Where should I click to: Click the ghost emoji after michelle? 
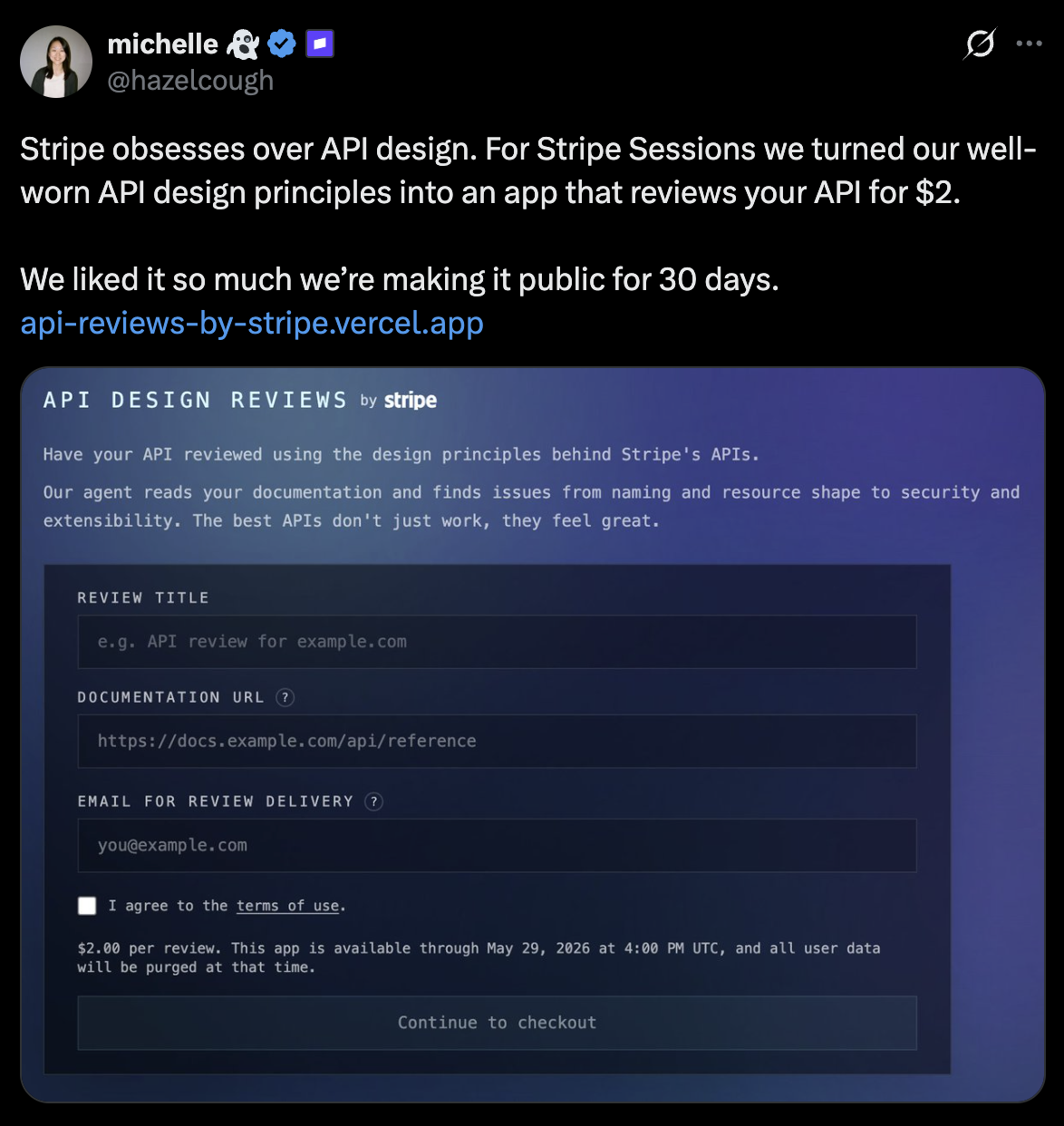(x=243, y=44)
